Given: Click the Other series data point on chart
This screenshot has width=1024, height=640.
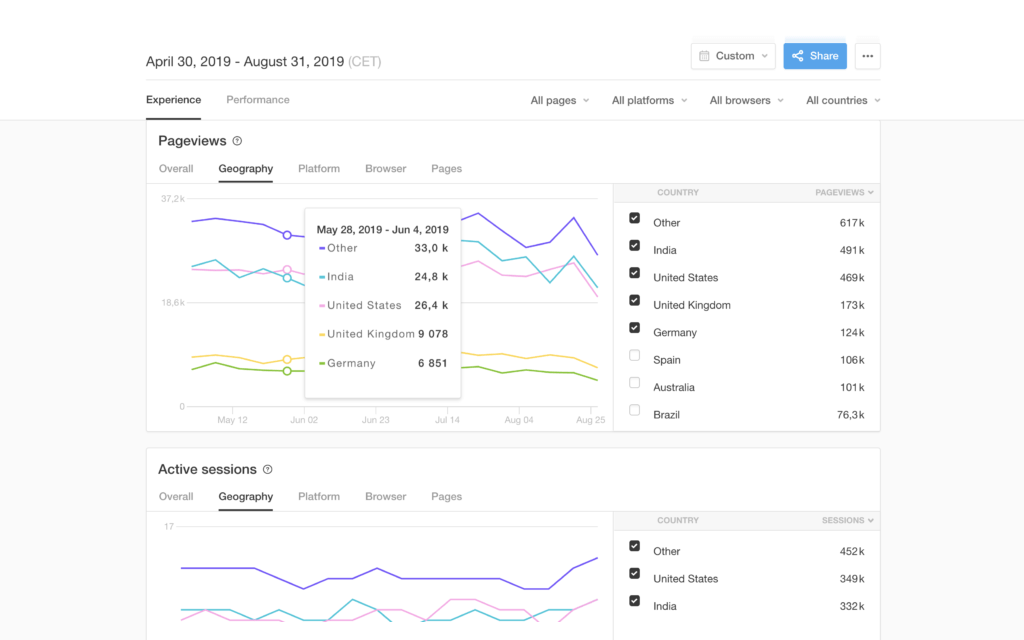Looking at the screenshot, I should tap(287, 235).
